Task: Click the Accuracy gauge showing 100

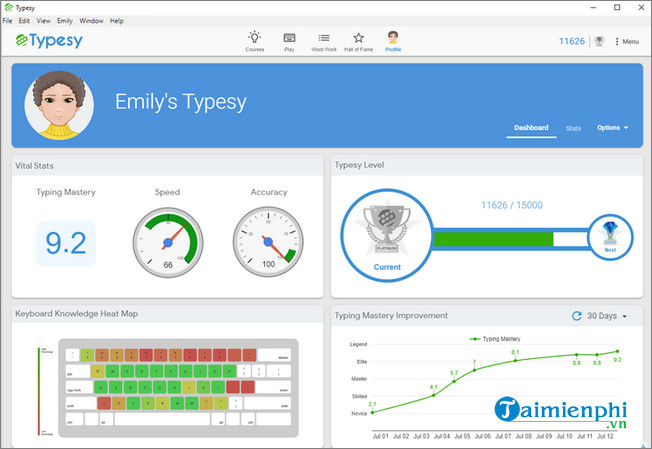Action: point(268,242)
